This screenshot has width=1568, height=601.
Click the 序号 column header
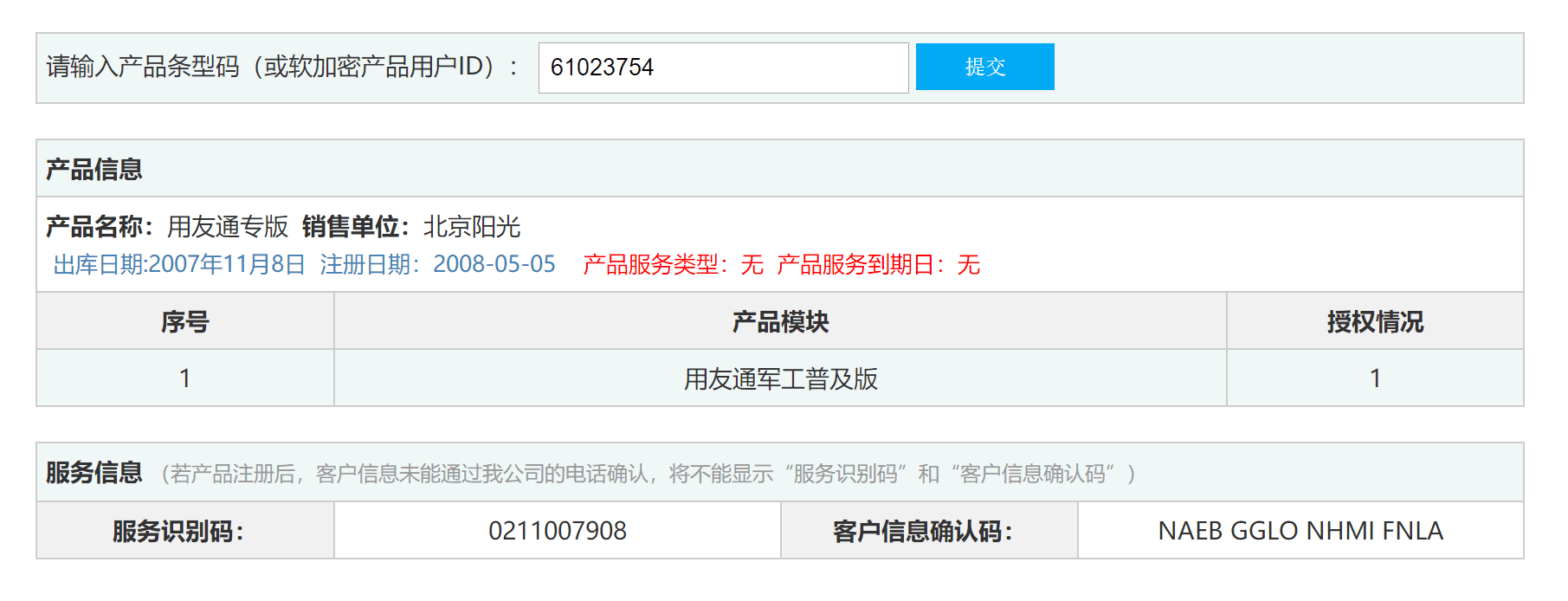[x=185, y=321]
